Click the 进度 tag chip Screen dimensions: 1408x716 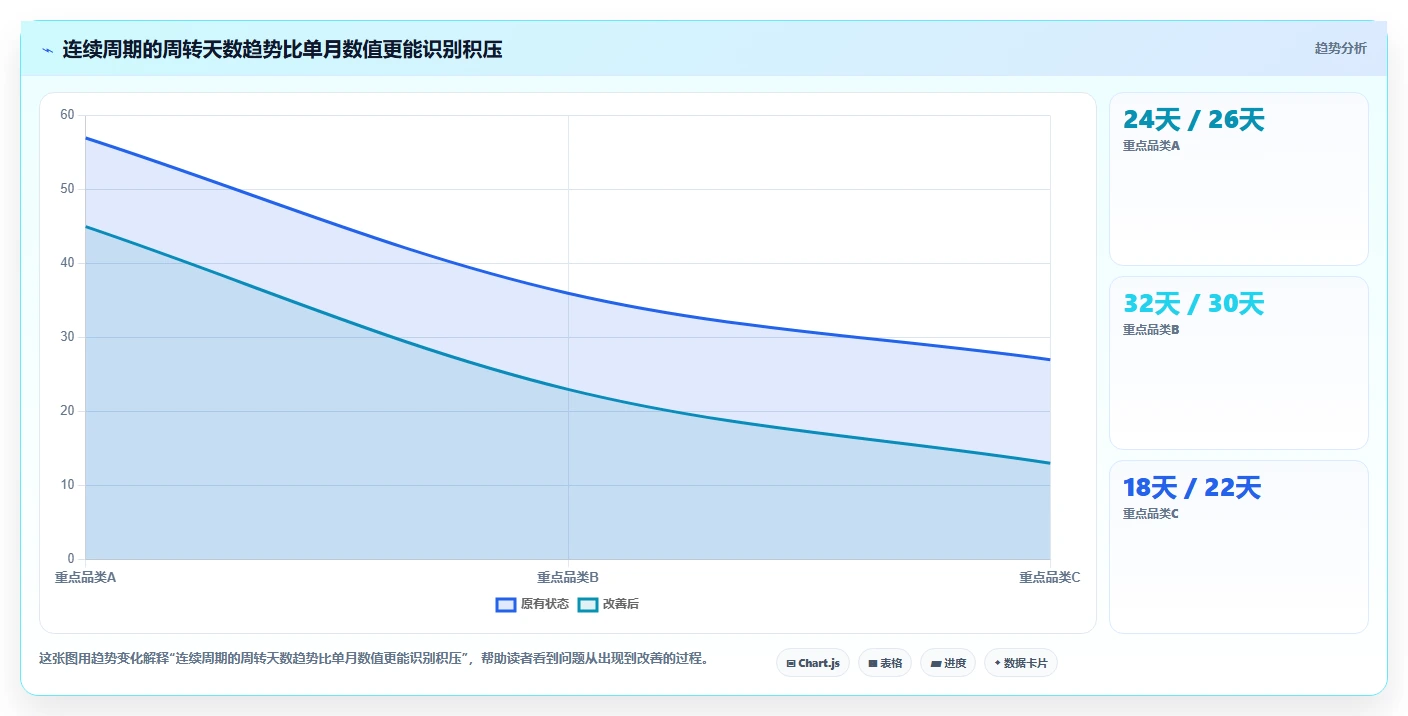[948, 663]
